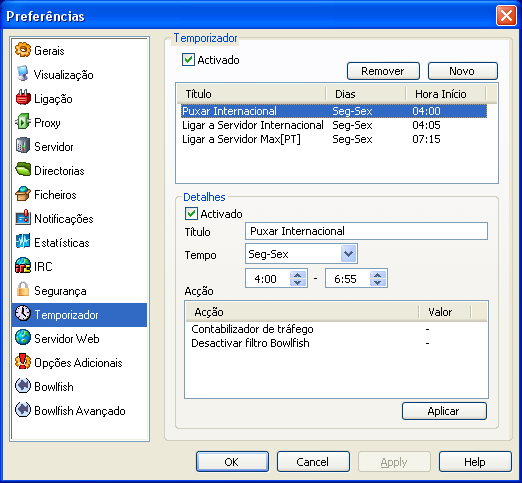This screenshot has height=483, width=522.
Task: Toggle the Temporizador Activado checkbox
Action: pyautogui.click(x=188, y=60)
